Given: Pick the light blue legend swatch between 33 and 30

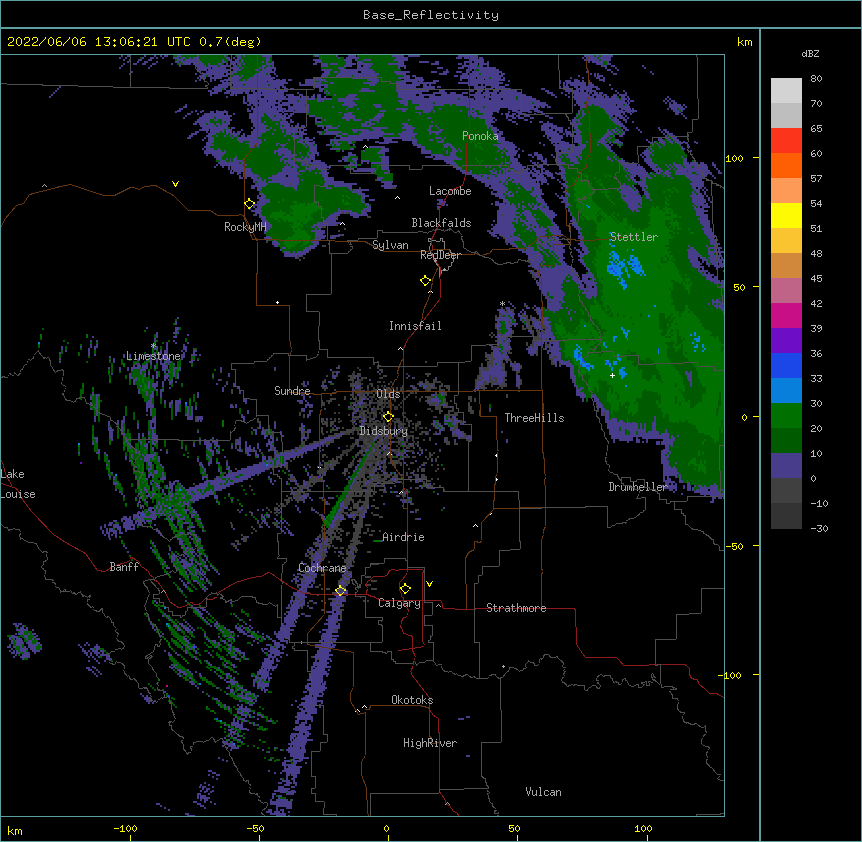Looking at the screenshot, I should pos(786,391).
